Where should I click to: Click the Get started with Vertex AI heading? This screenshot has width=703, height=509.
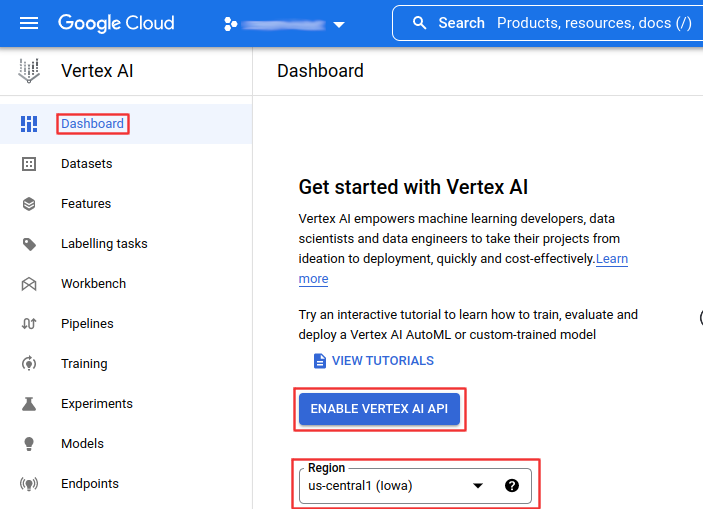point(413,187)
